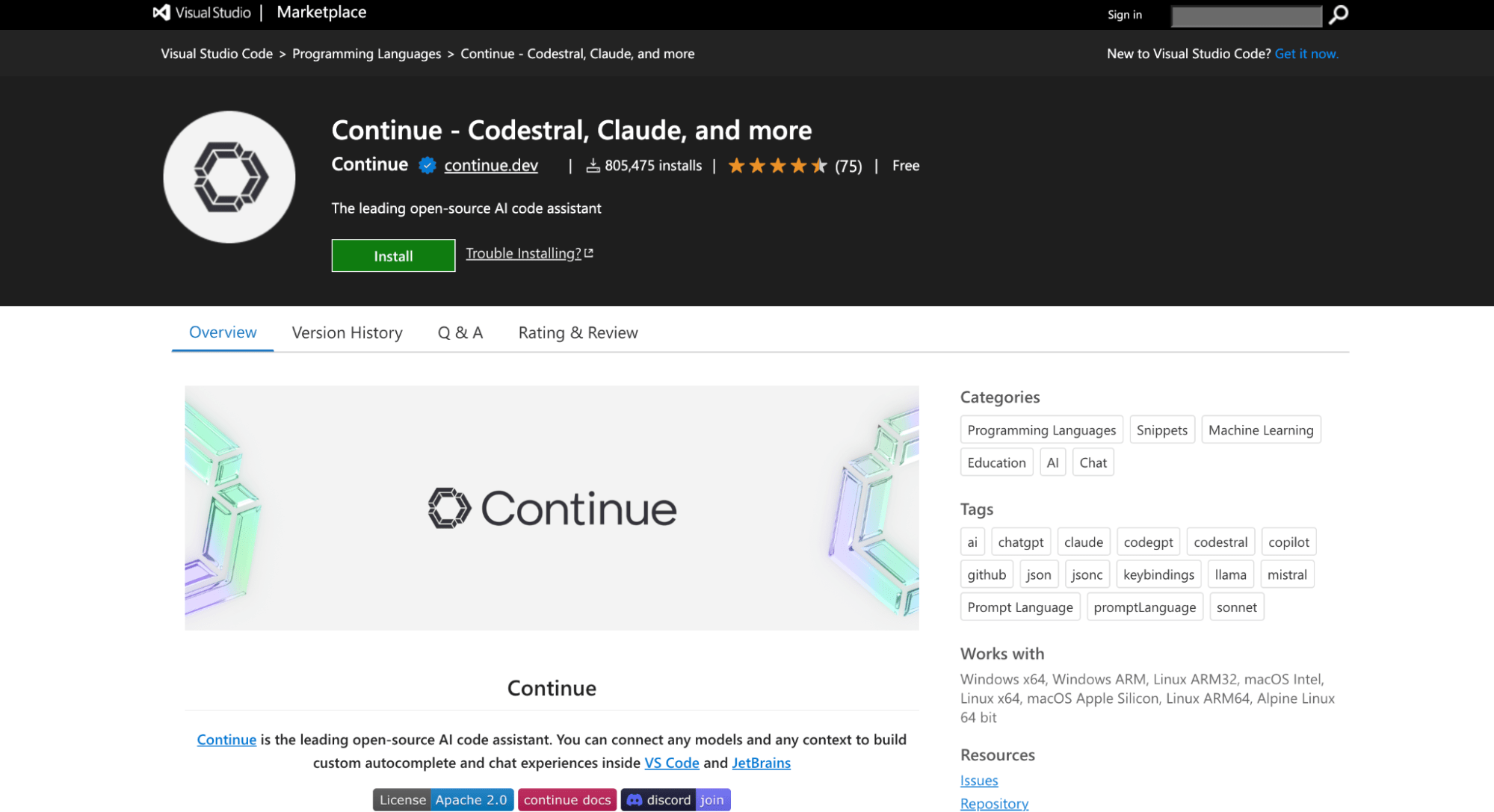Open the Programming Languages breadcrumb link
Image resolution: width=1494 pixels, height=812 pixels.
[x=366, y=53]
